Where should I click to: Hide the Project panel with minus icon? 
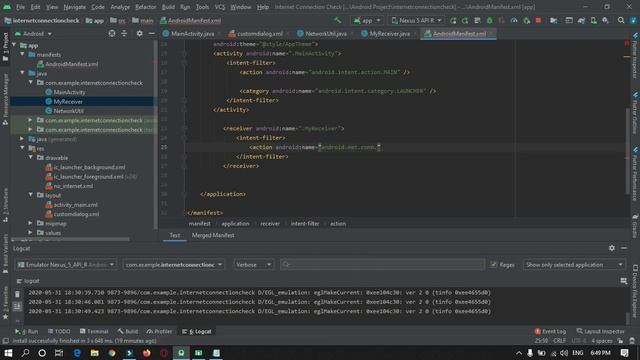pos(151,33)
